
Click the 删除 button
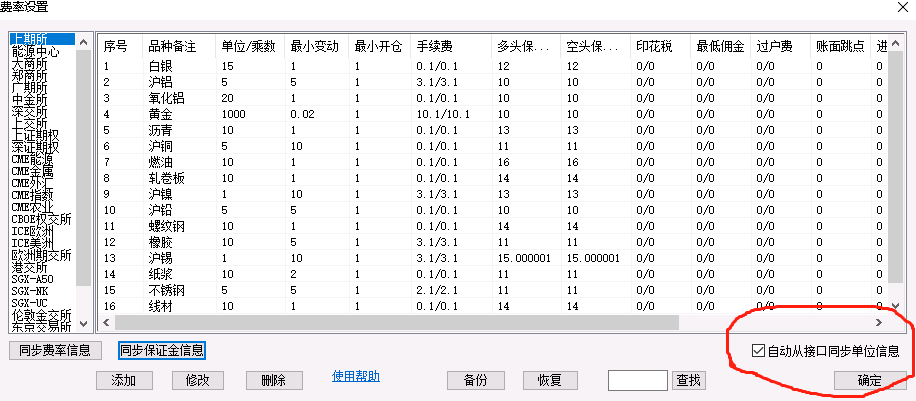coord(273,380)
